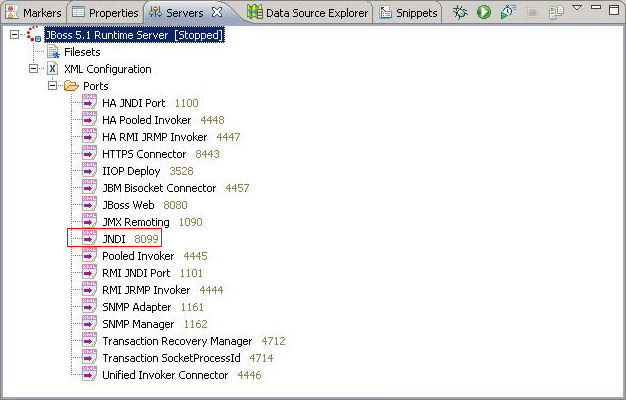626x400 pixels.
Task: Click the Ports folder icon
Action: [x=70, y=86]
